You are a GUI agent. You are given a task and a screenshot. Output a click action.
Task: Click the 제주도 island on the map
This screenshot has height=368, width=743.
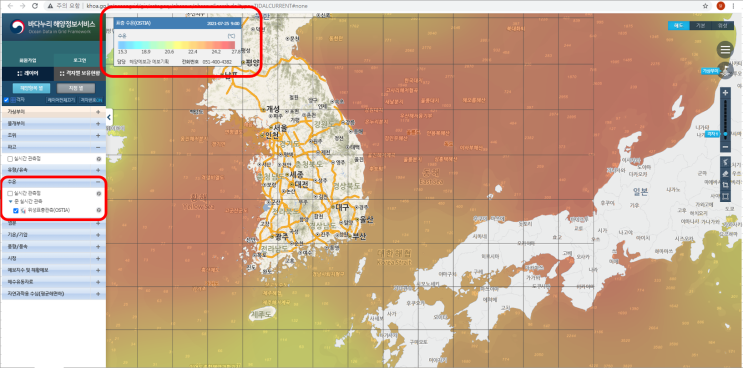click(x=263, y=314)
